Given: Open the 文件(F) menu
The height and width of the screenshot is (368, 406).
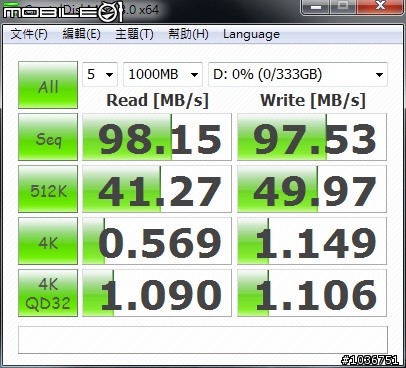Looking at the screenshot, I should coord(29,34).
